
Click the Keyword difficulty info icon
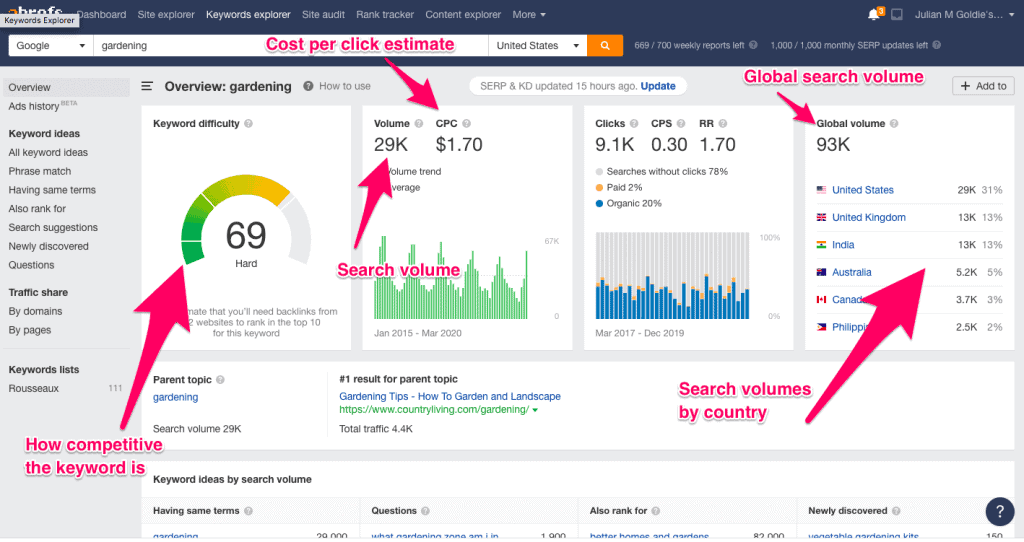(x=249, y=123)
